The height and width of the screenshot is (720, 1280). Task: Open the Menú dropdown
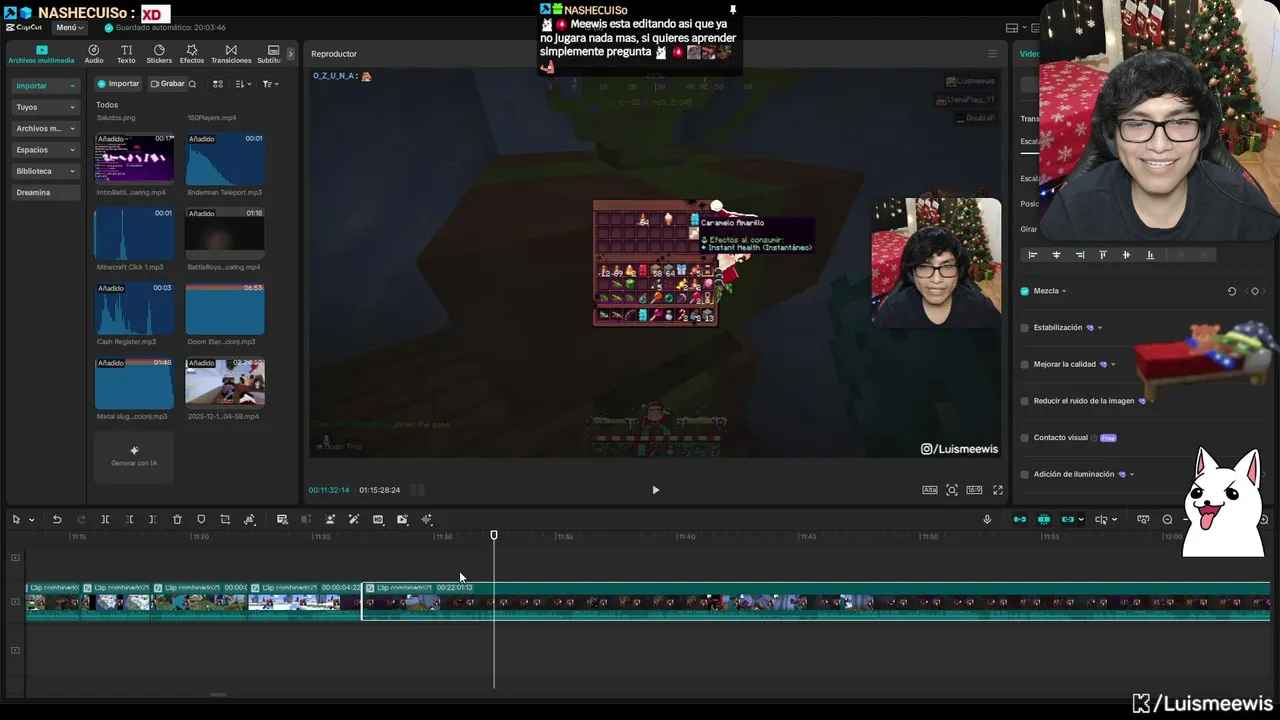(69, 27)
